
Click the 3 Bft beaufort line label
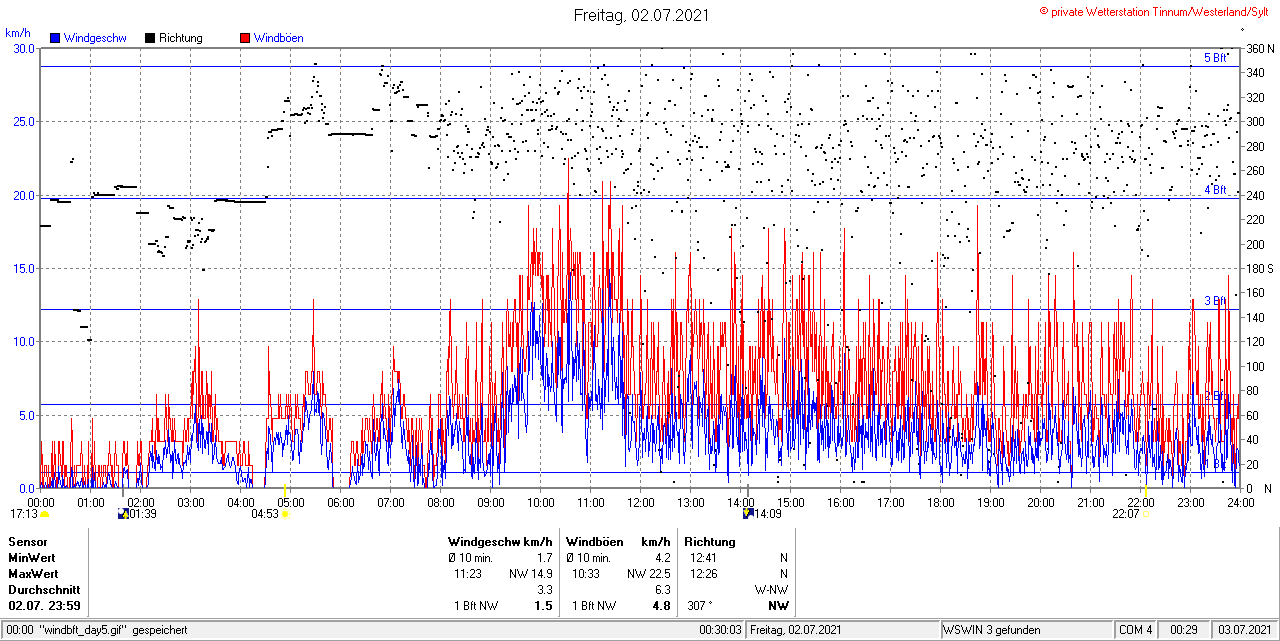click(1215, 300)
